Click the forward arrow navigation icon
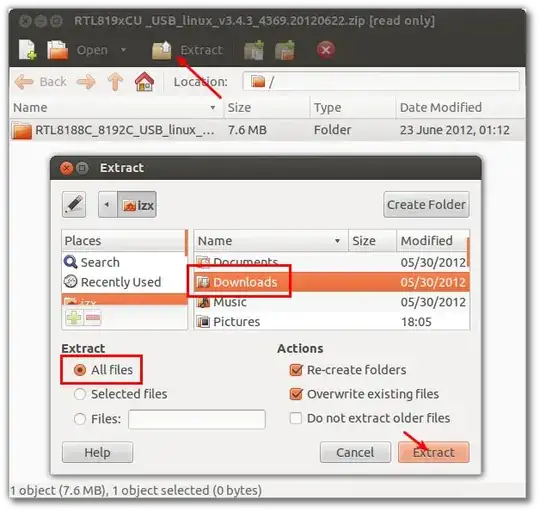The image size is (540, 512). [86, 82]
